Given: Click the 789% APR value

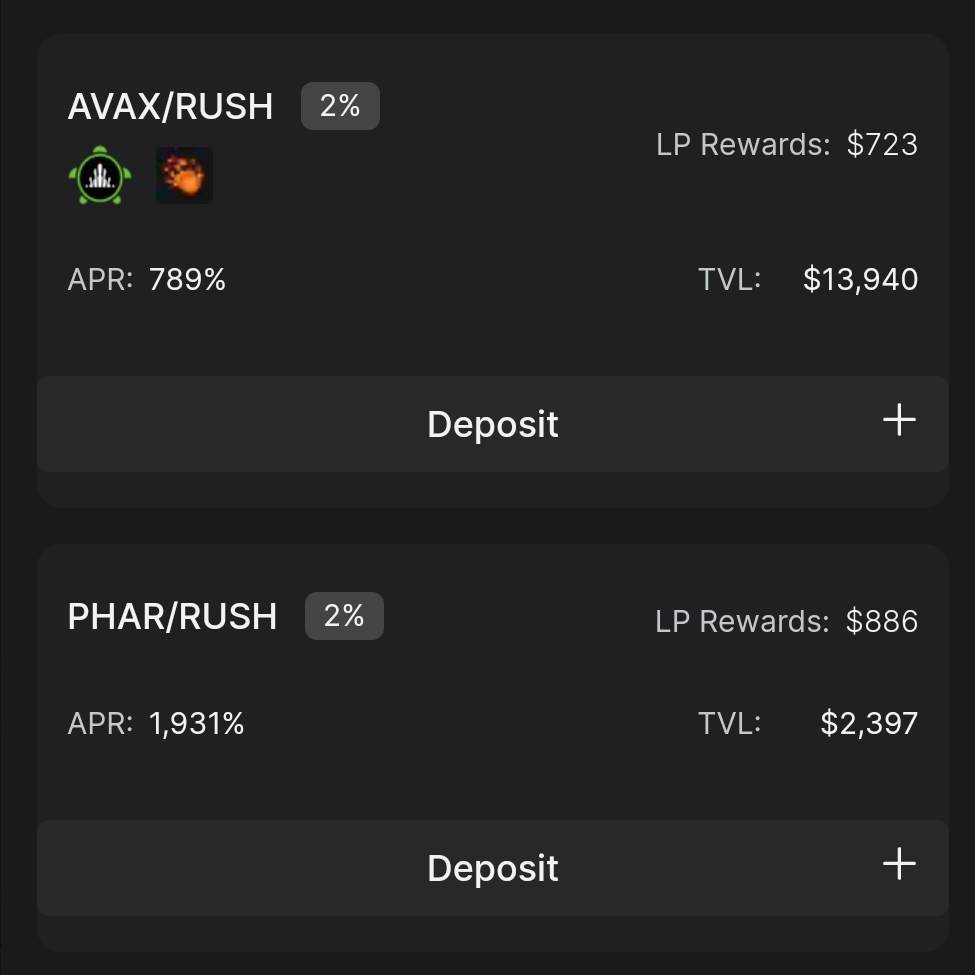Looking at the screenshot, I should pyautogui.click(x=187, y=279).
